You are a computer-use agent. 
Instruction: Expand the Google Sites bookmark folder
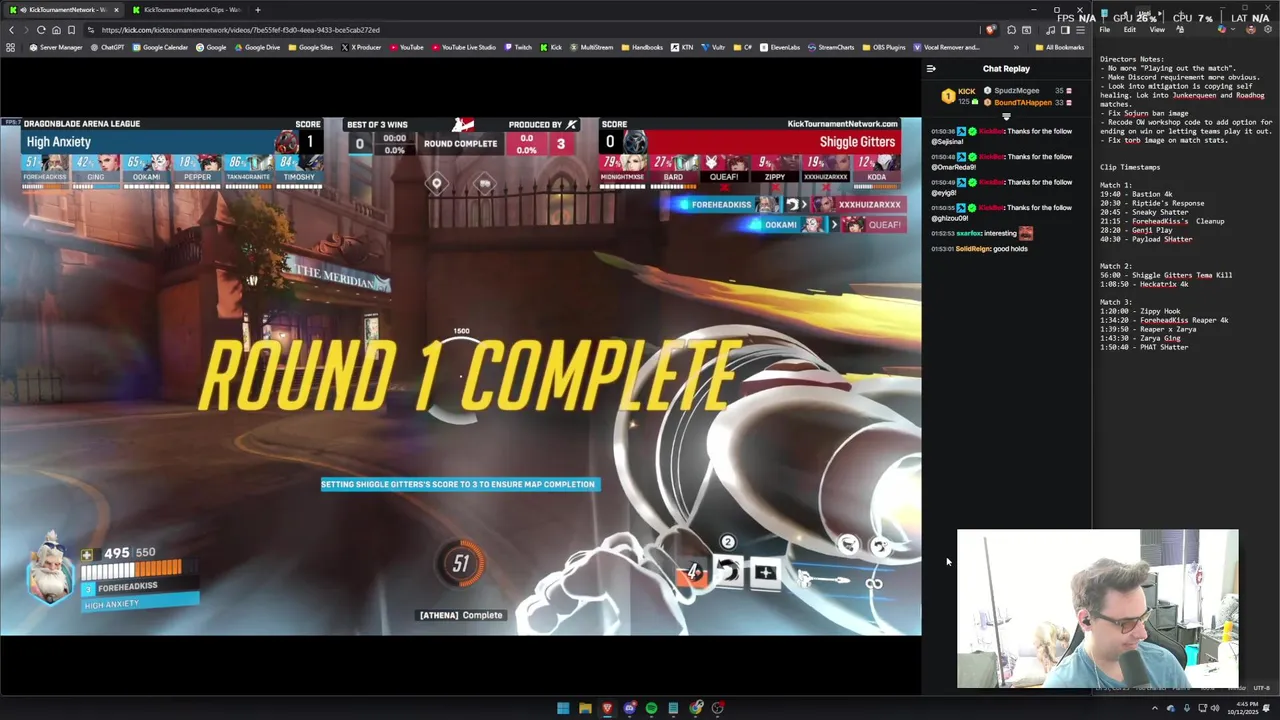pos(310,47)
